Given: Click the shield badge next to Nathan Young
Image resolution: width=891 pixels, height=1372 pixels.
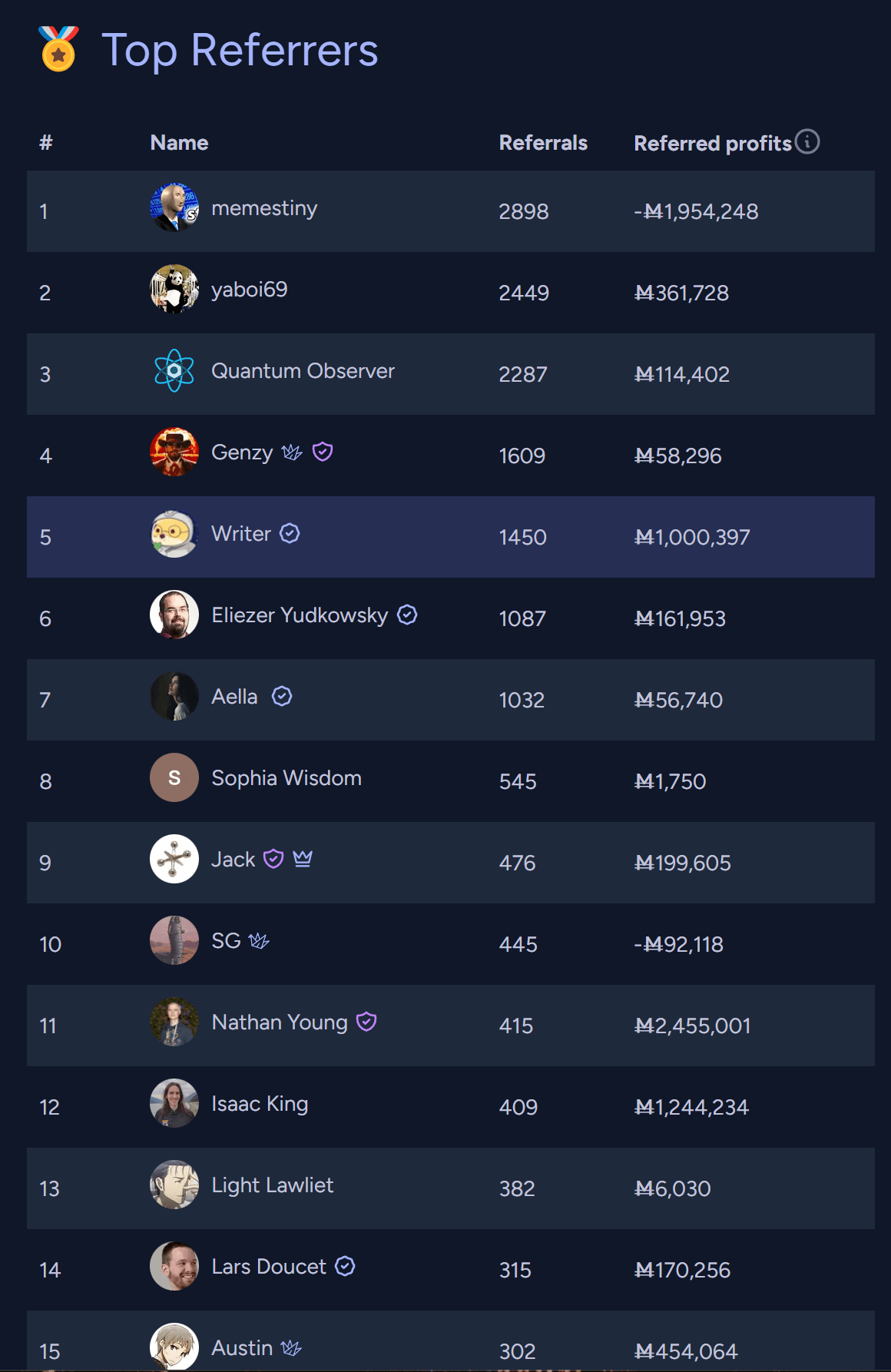Looking at the screenshot, I should 366,1022.
